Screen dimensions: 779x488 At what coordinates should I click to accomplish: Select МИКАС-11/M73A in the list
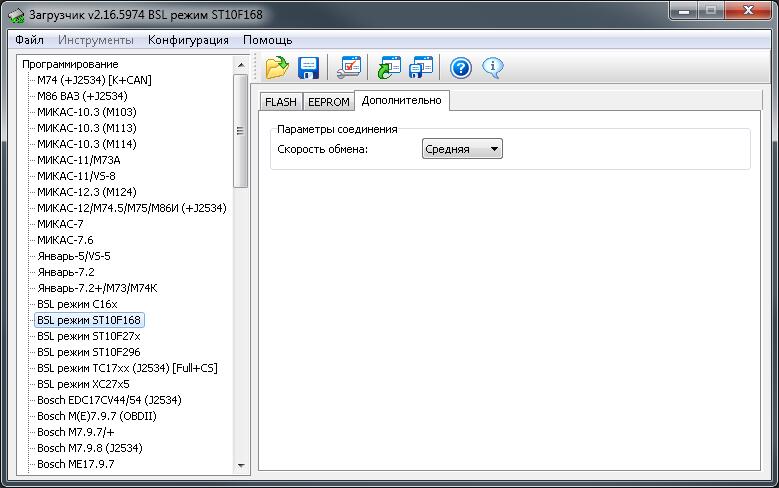click(78, 160)
